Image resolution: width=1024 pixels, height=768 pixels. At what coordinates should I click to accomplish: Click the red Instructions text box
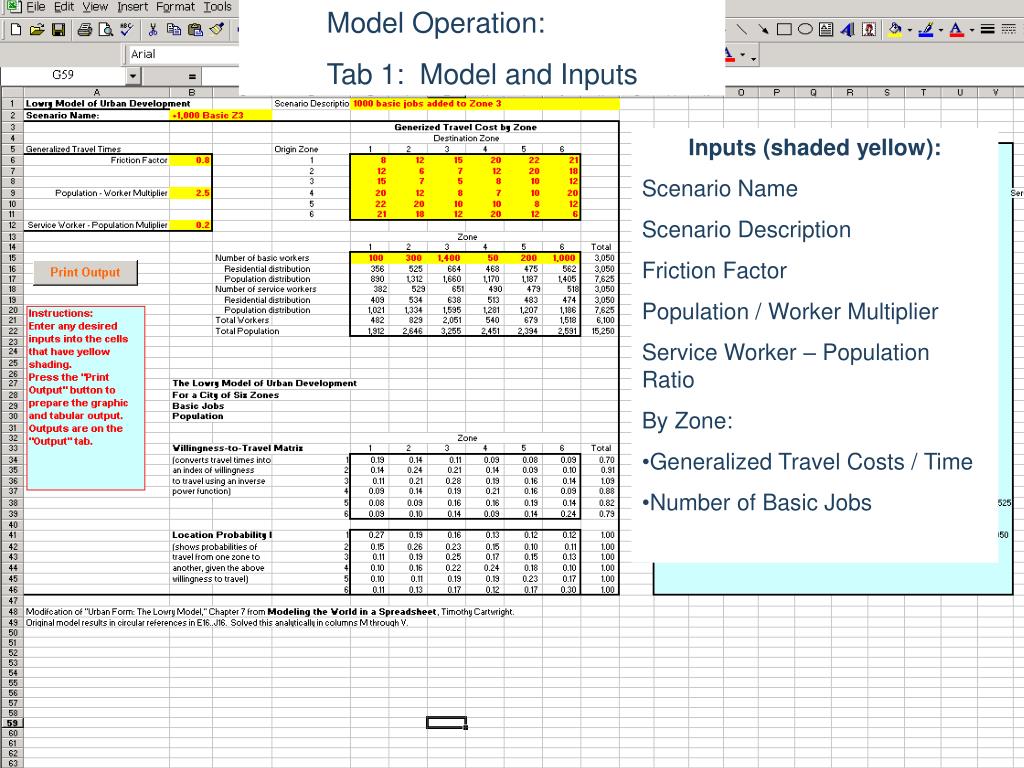pyautogui.click(x=86, y=398)
